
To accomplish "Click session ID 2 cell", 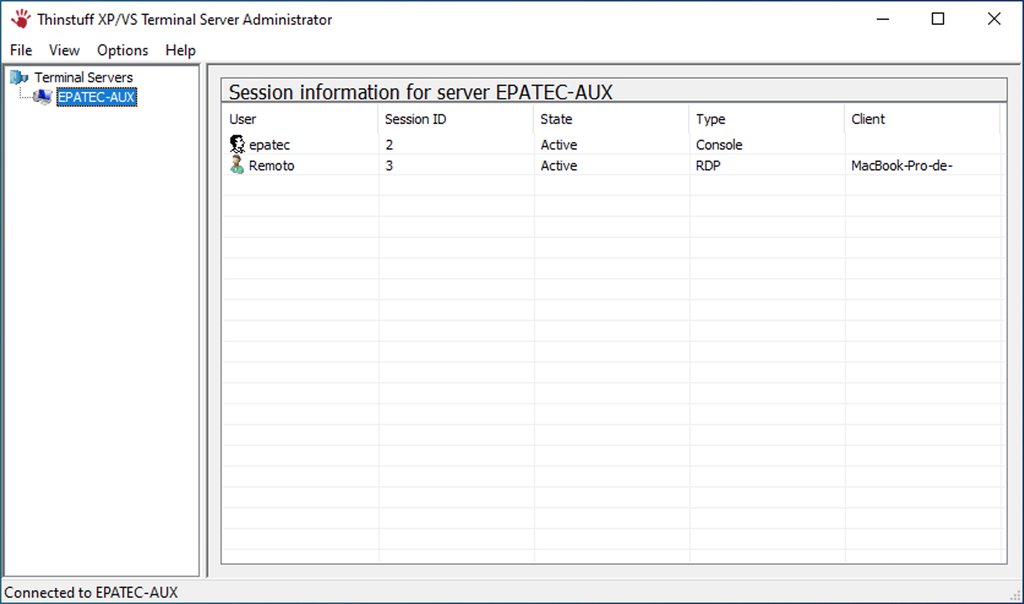I will point(389,145).
